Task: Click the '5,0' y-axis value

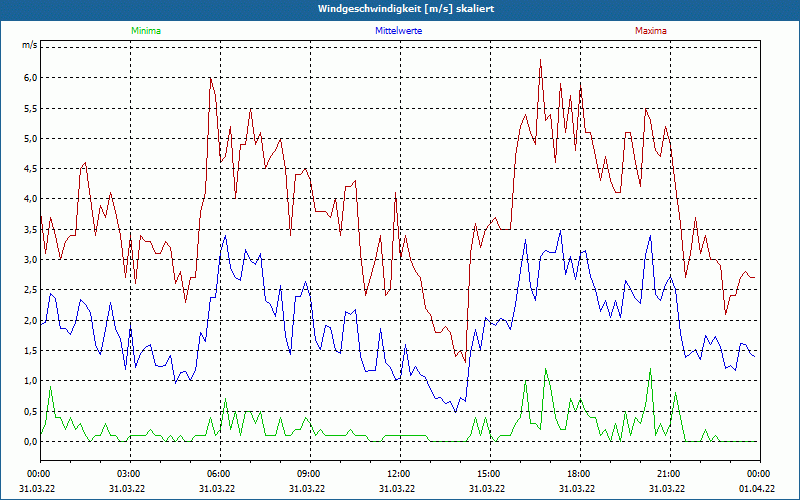Action: (x=31, y=138)
